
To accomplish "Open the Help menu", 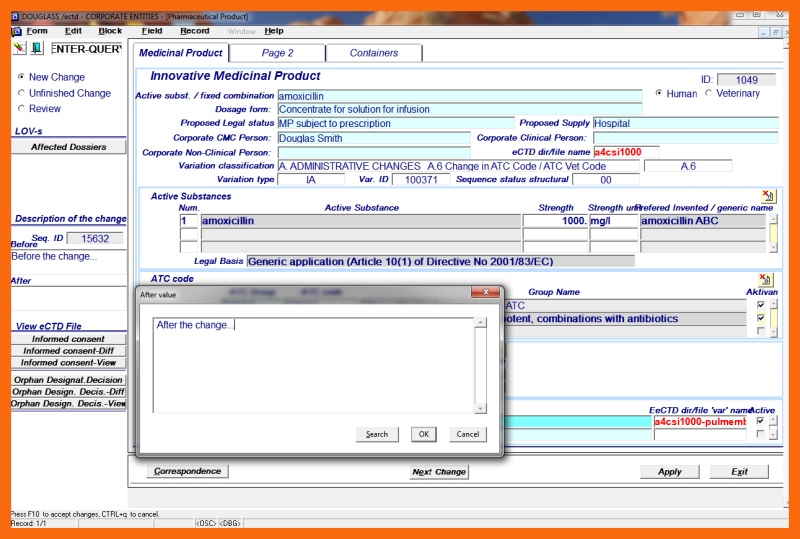I will click(274, 31).
